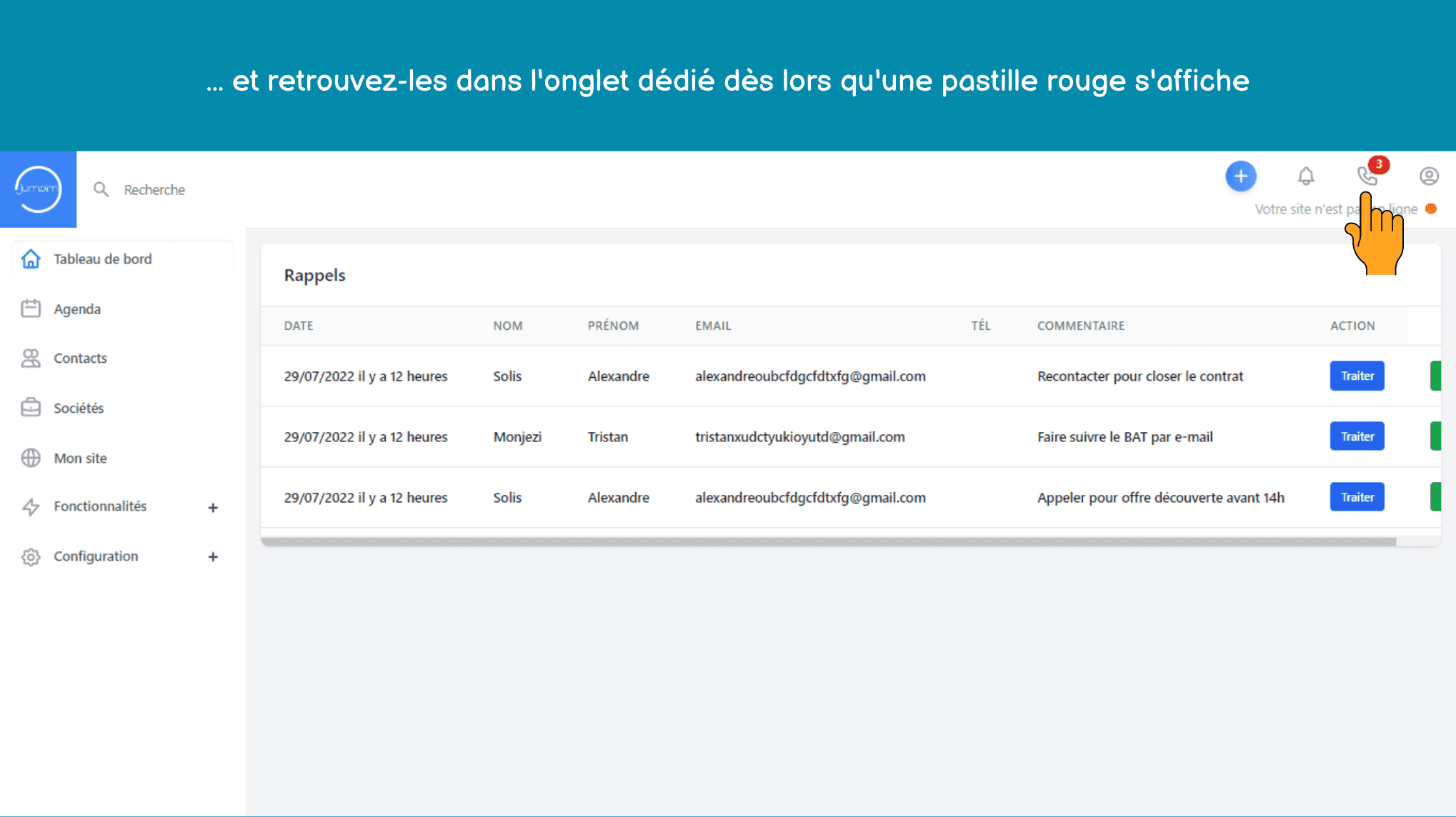The height and width of the screenshot is (817, 1456).
Task: Focus the Recherche search field
Action: (x=154, y=190)
